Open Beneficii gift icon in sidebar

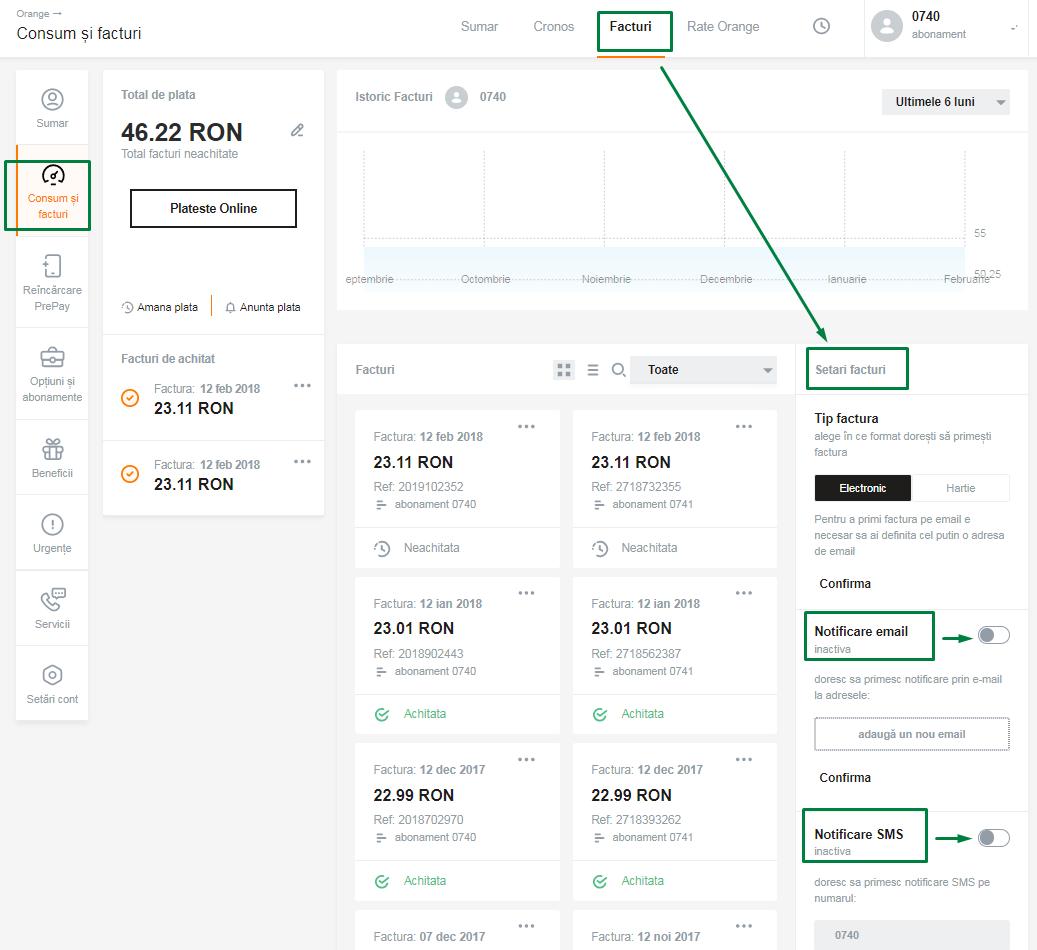click(52, 457)
